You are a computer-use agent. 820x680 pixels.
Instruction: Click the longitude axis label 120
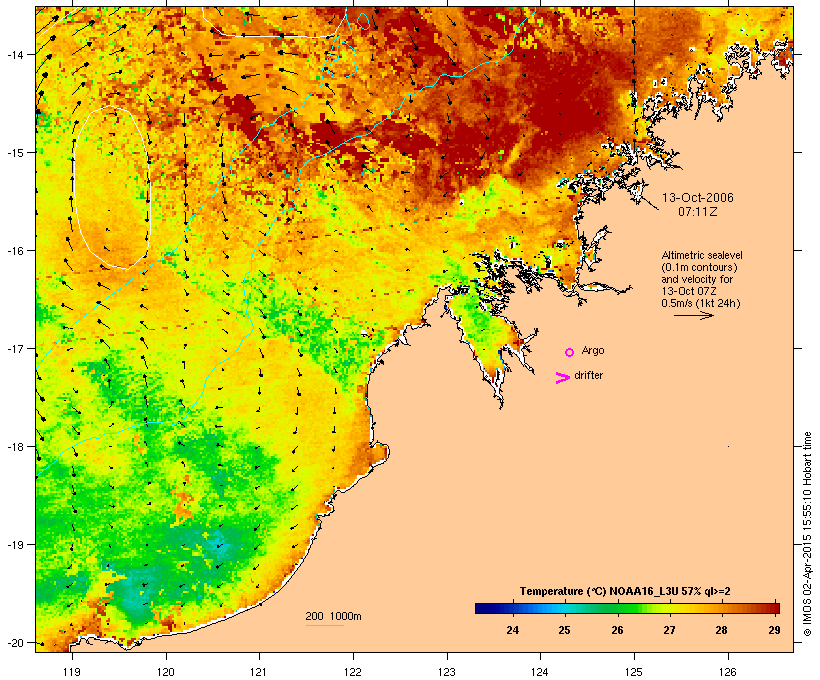click(166, 672)
